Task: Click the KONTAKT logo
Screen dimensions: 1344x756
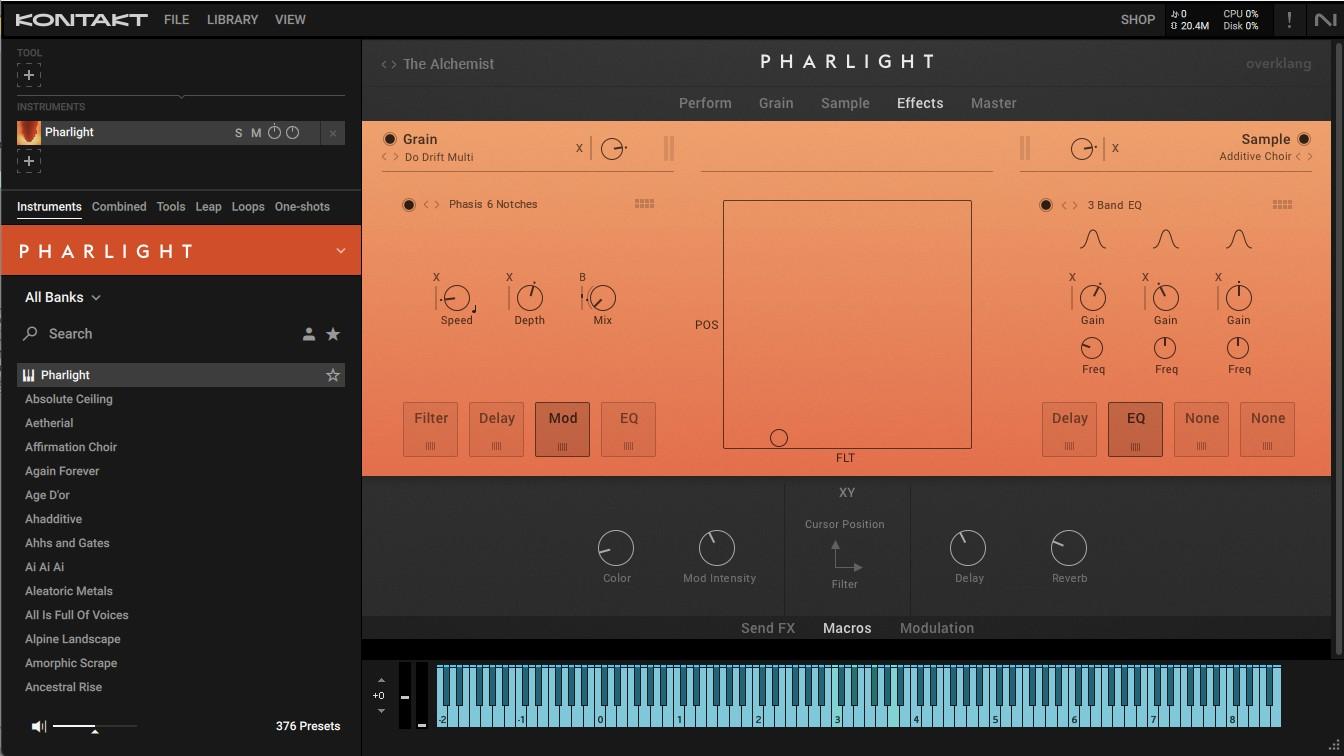Action: (x=80, y=19)
